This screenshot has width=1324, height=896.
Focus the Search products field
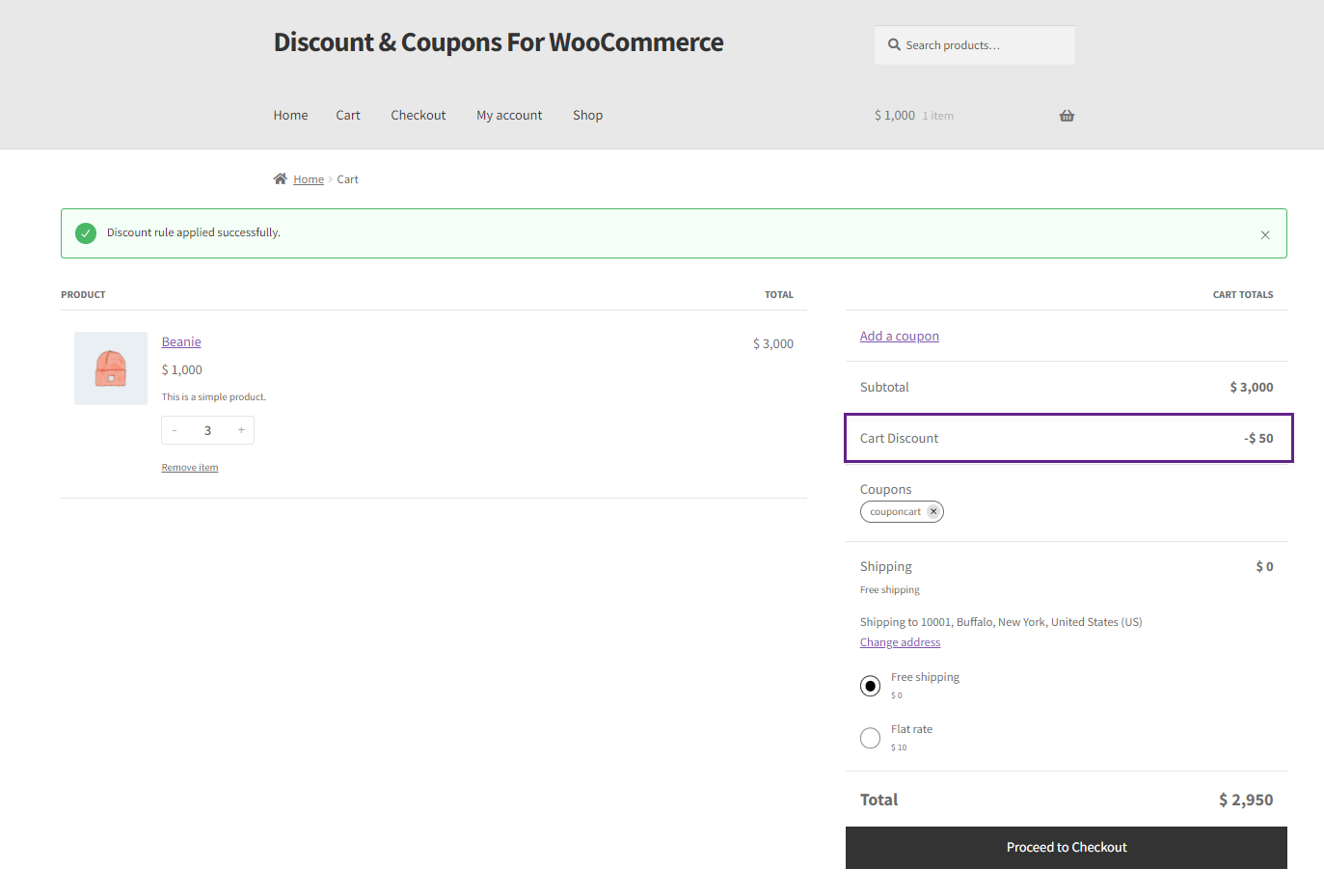coord(975,45)
